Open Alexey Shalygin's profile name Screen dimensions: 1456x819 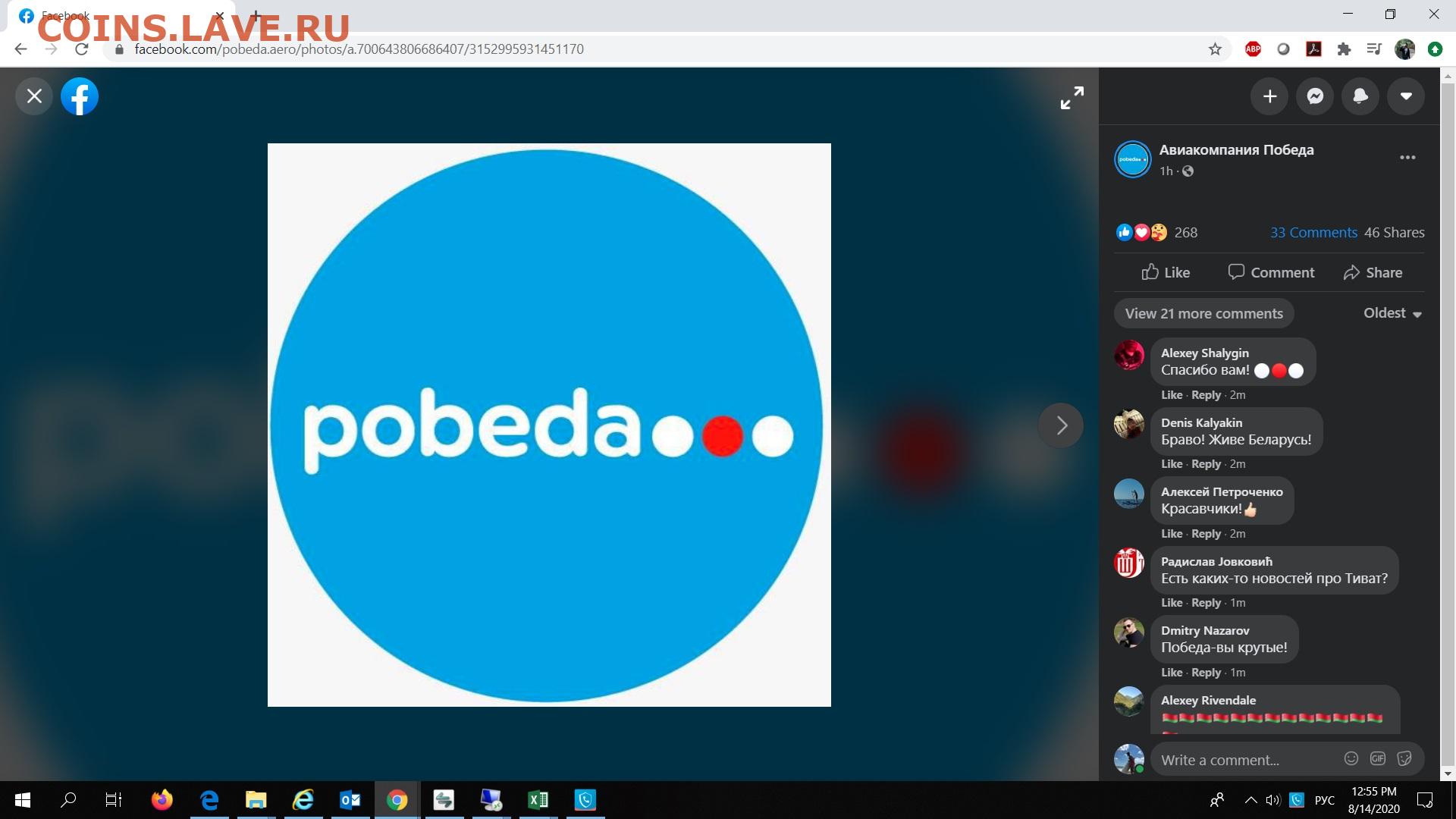click(1204, 353)
